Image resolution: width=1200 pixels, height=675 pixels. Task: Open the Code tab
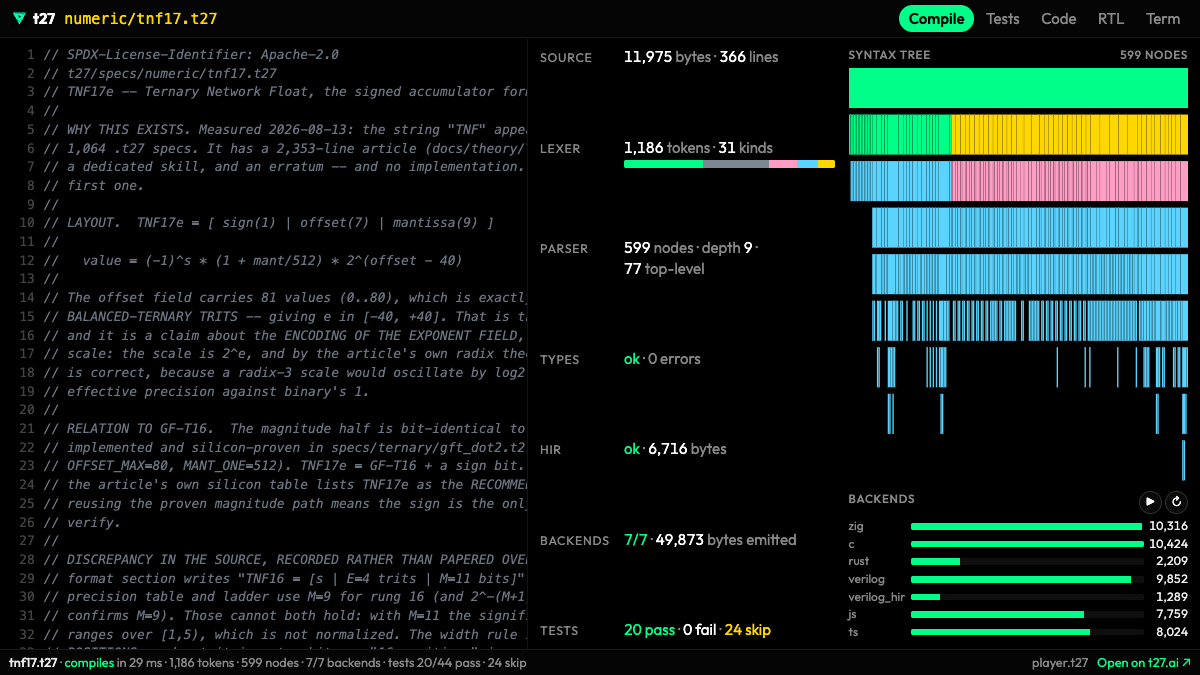[x=1058, y=18]
